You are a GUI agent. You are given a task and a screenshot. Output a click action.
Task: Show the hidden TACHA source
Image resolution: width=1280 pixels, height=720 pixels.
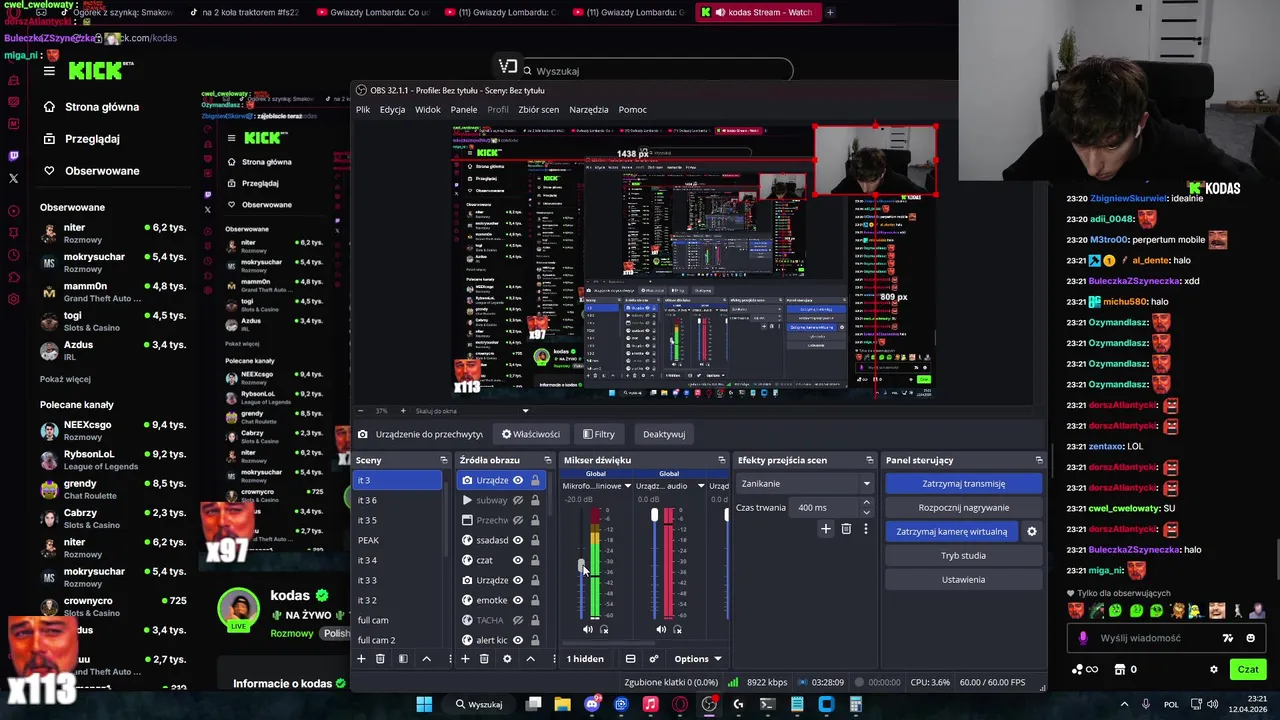[518, 620]
